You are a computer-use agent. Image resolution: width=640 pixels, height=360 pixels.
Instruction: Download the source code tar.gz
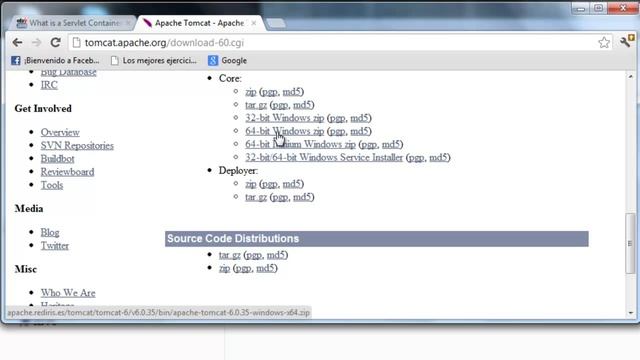229,255
